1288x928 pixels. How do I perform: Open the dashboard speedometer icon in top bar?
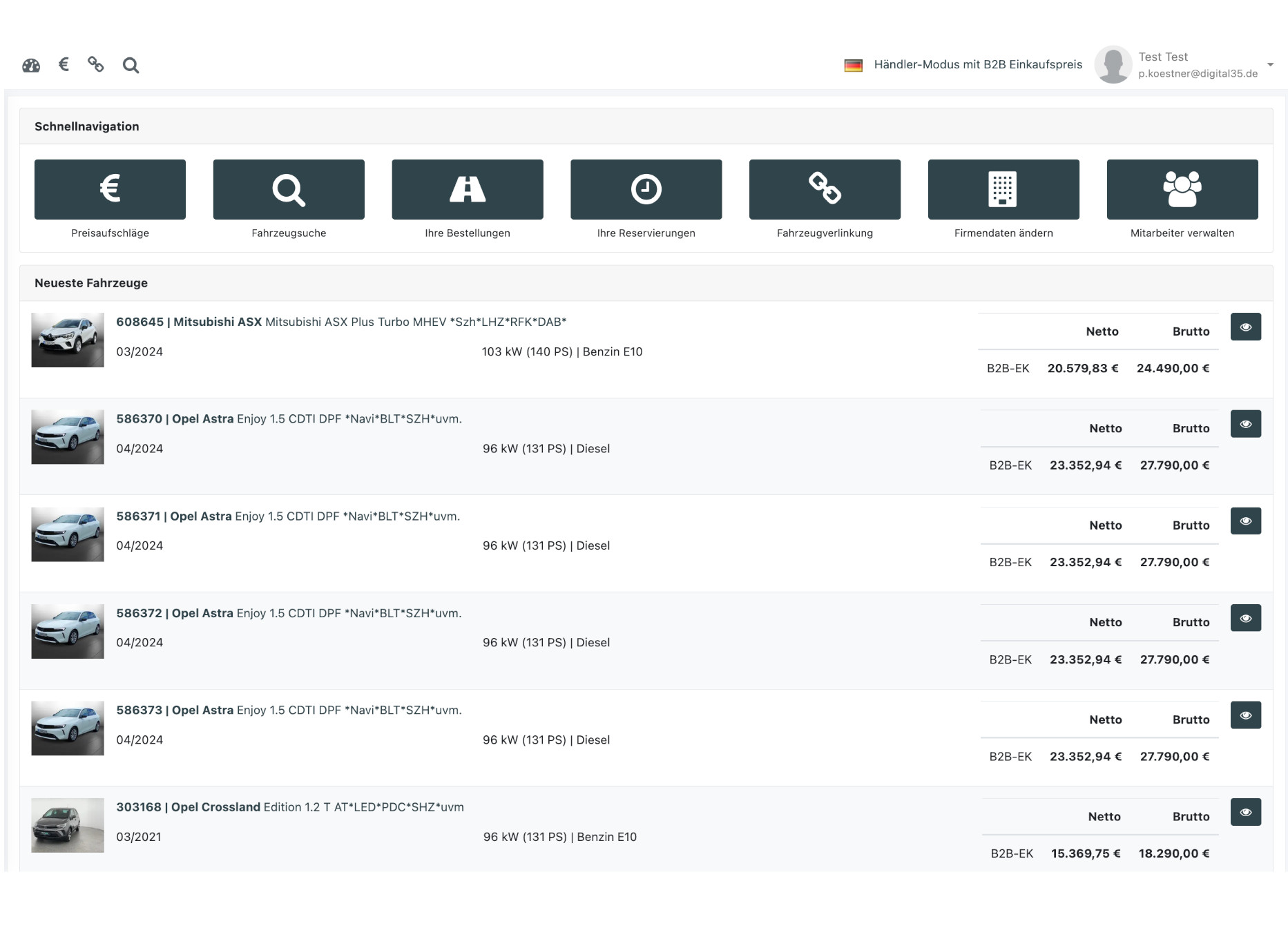[31, 66]
